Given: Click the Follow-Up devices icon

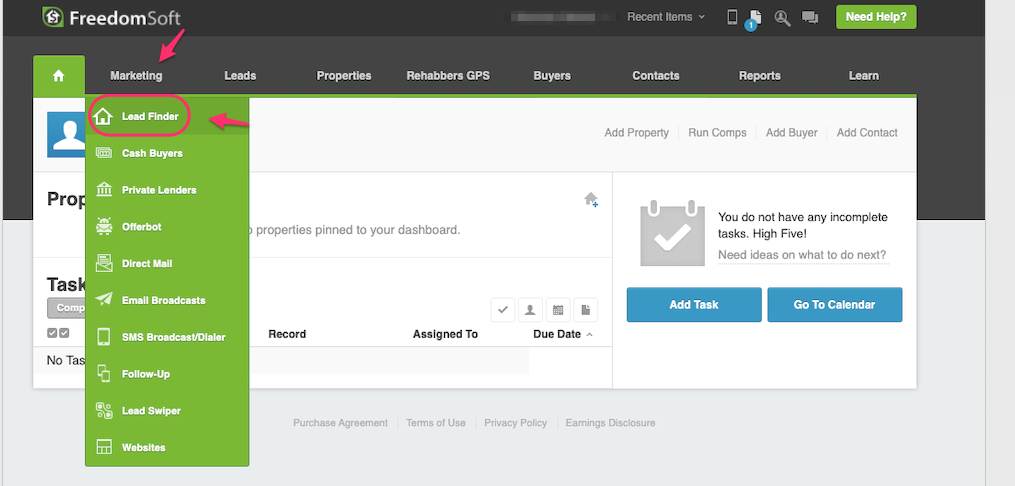Looking at the screenshot, I should (x=104, y=374).
